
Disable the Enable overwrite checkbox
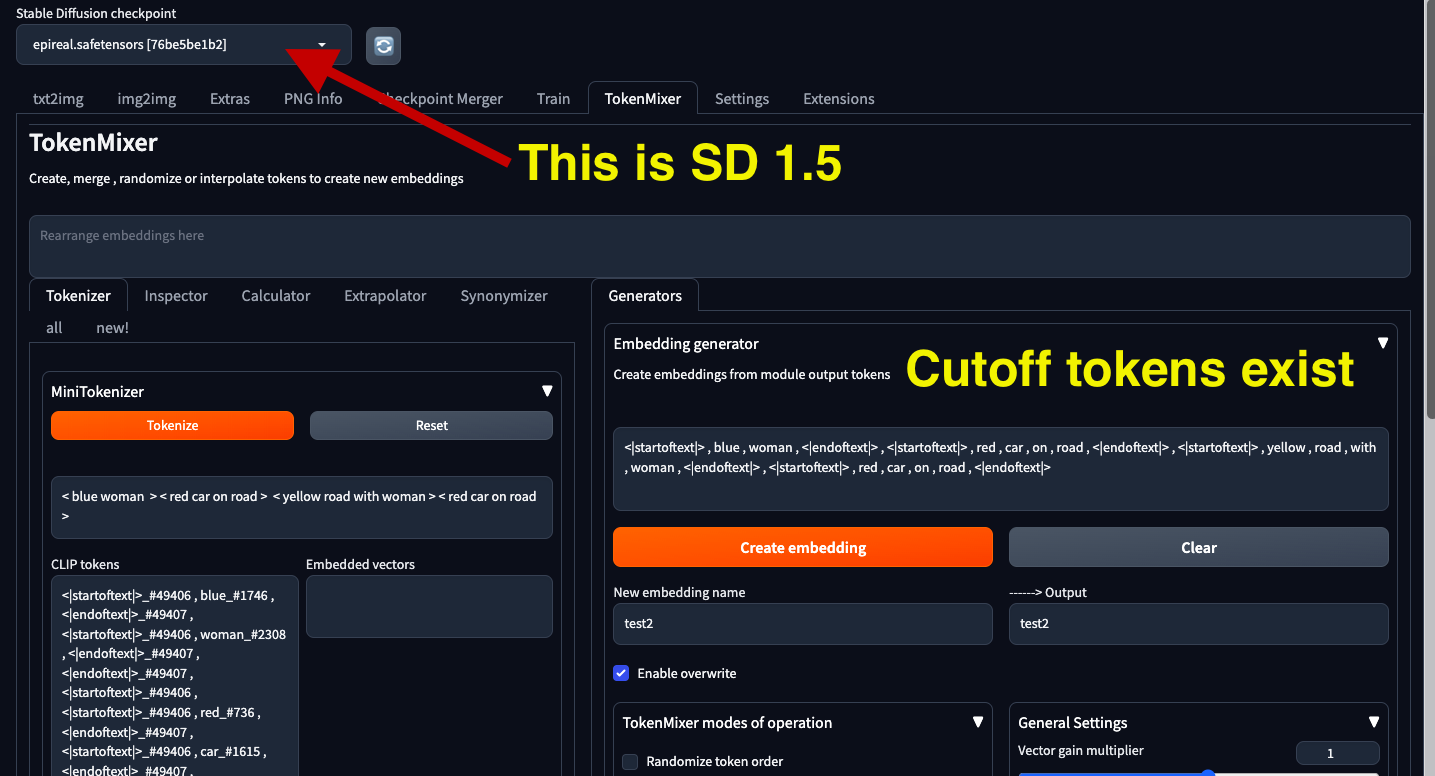pos(621,673)
